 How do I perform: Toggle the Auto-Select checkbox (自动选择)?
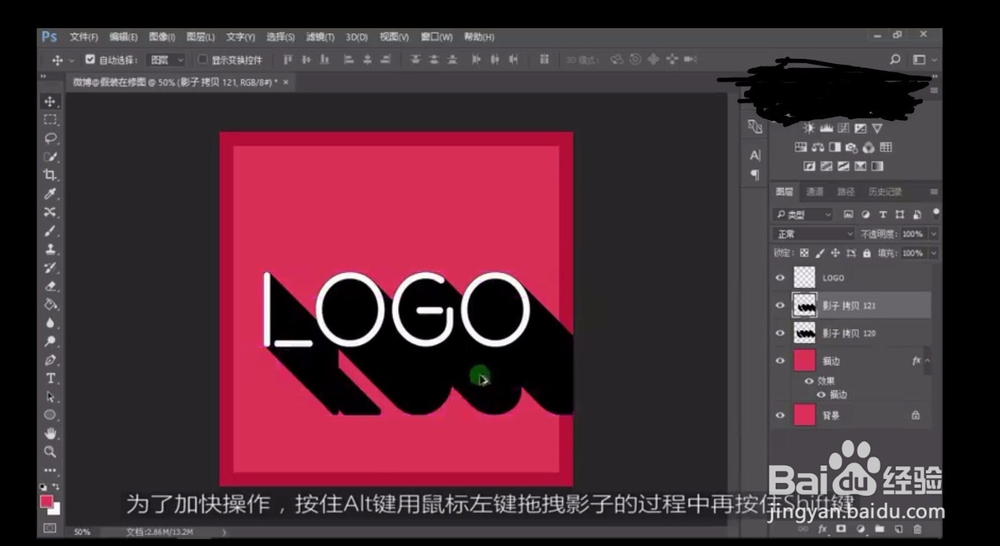(90, 59)
